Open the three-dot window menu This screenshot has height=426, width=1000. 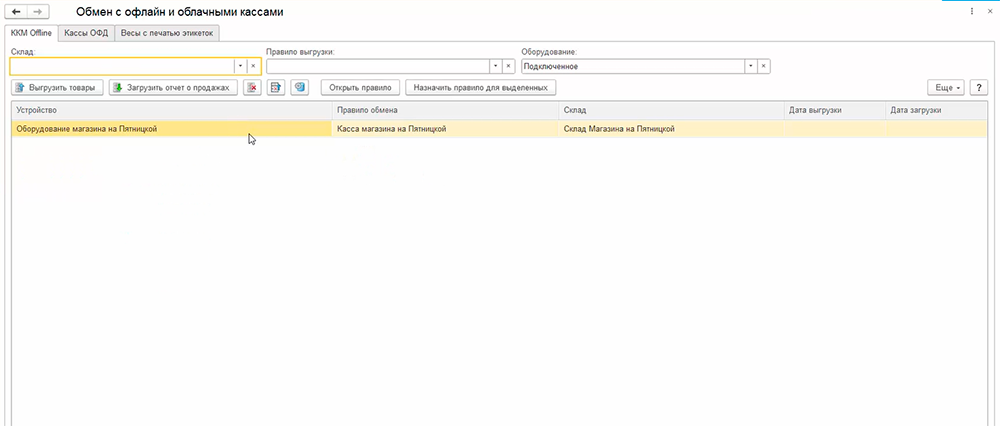click(972, 11)
